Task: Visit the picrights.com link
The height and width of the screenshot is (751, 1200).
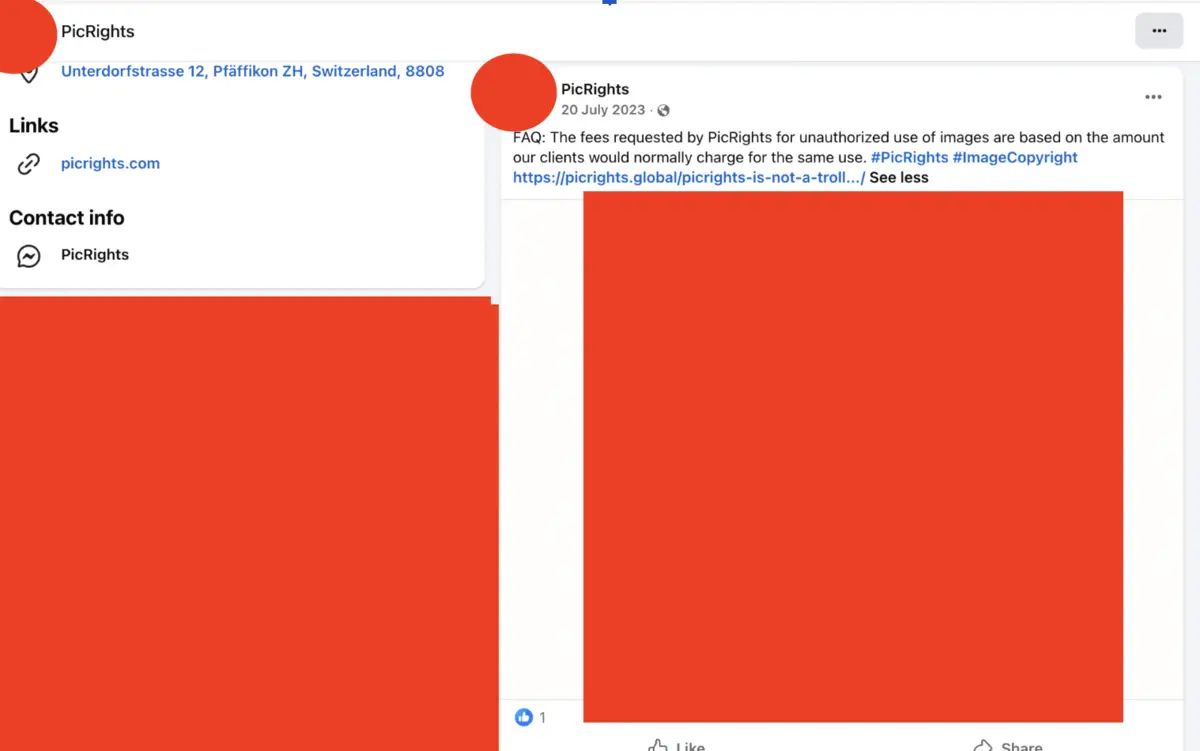Action: 110,163
